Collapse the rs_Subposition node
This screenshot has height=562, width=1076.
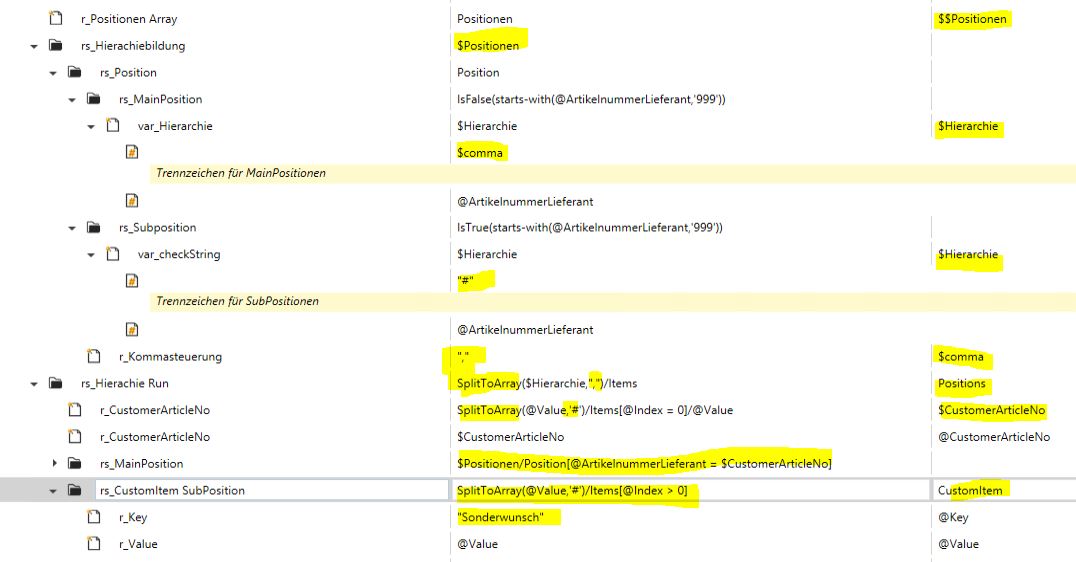point(72,228)
